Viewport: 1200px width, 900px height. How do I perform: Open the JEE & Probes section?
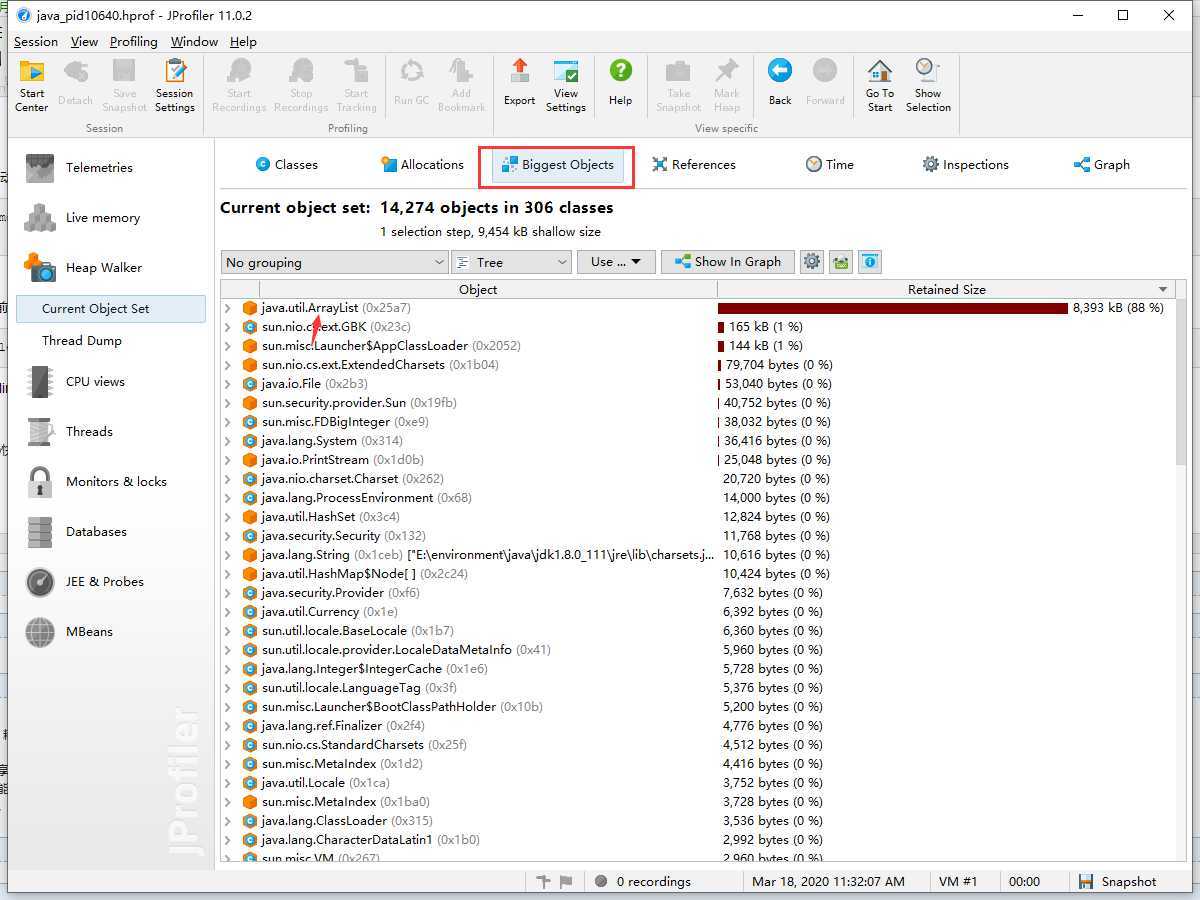[x=105, y=582]
